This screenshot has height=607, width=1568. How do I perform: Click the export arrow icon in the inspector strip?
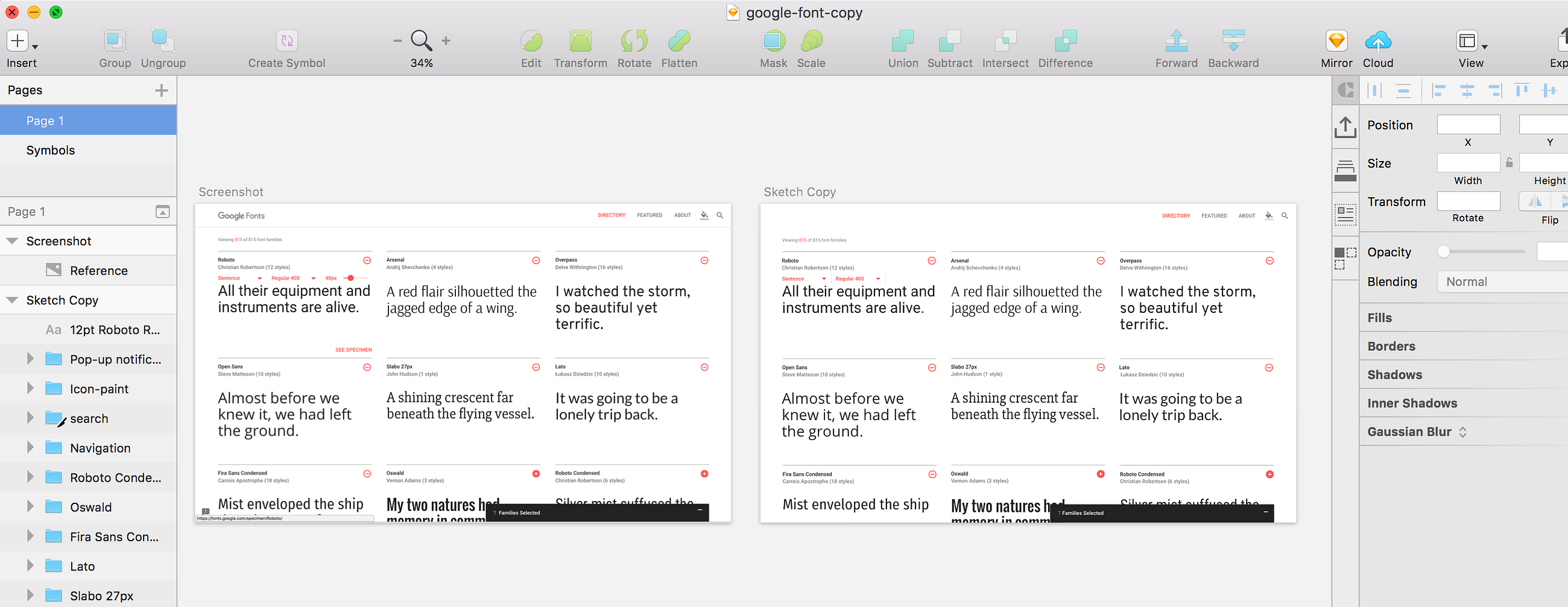click(1345, 127)
